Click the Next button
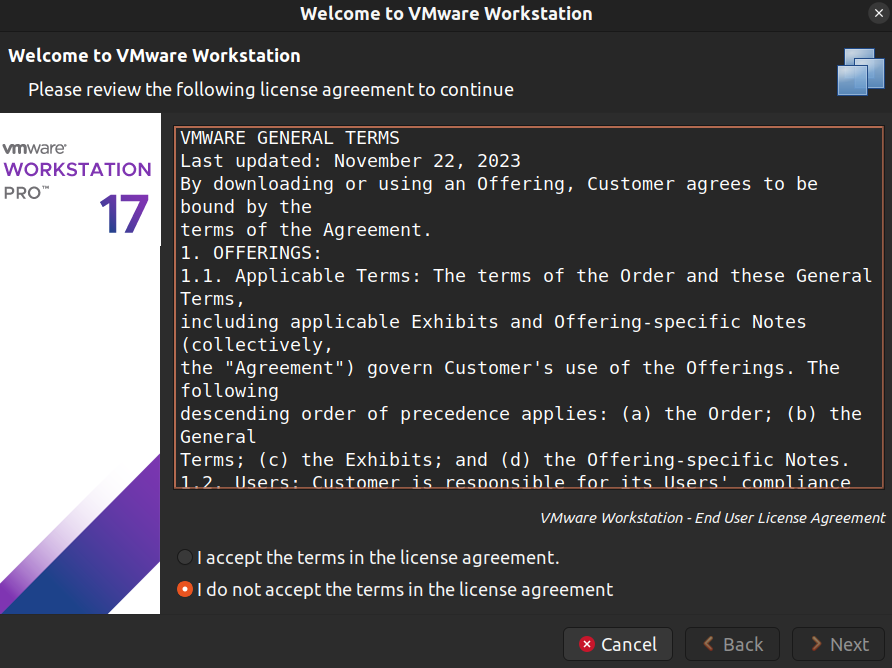 point(838,644)
